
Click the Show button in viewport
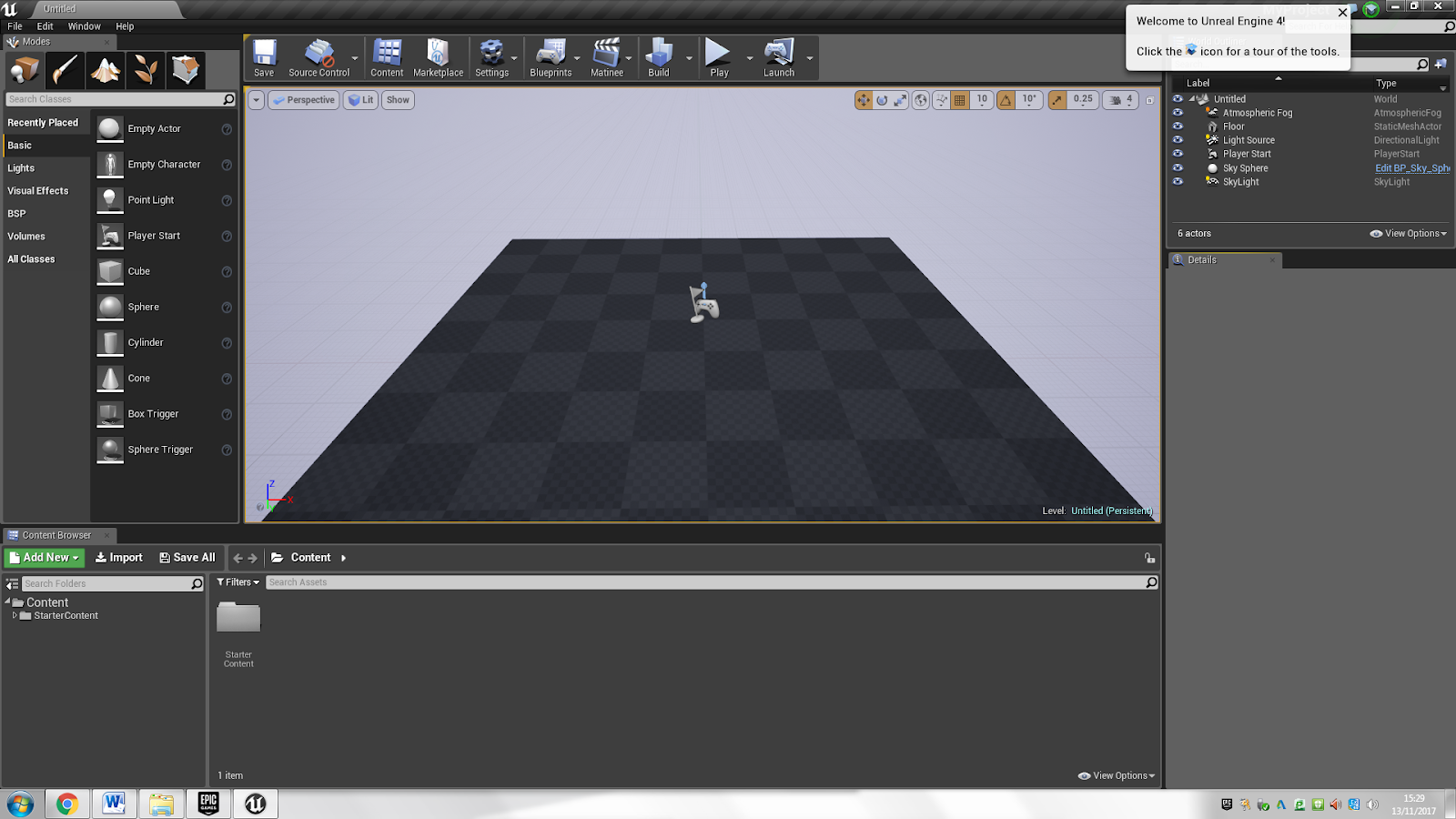398,100
